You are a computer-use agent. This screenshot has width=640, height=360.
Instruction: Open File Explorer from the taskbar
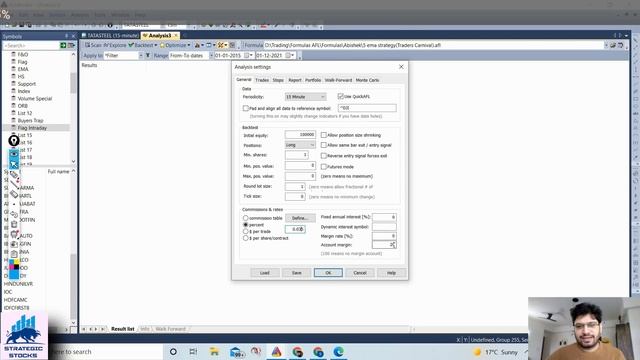click(x=214, y=351)
